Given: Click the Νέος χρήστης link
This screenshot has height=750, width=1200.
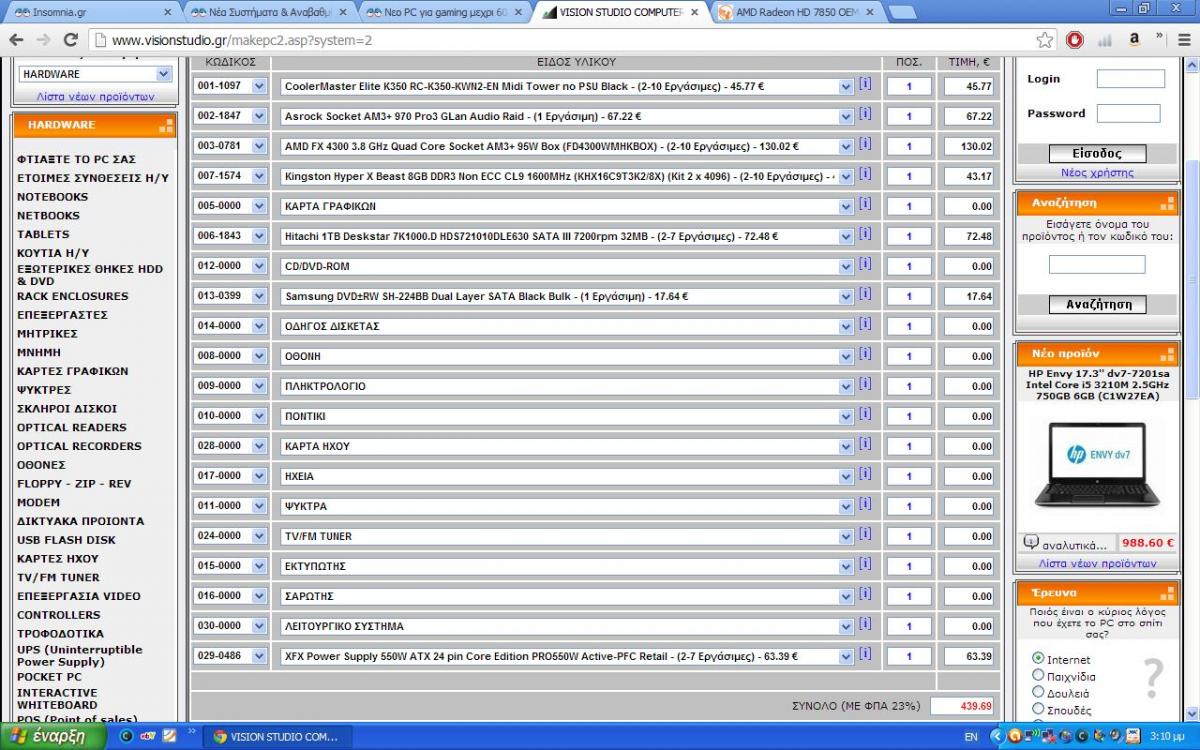Looking at the screenshot, I should coord(1097,173).
